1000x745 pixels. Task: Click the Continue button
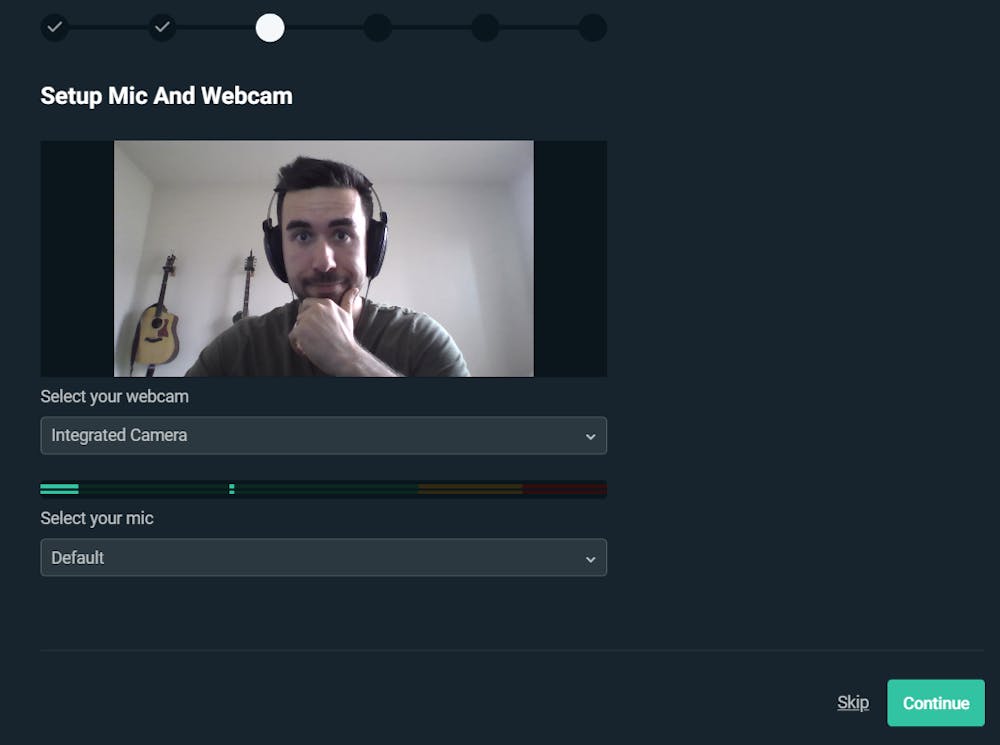coord(936,703)
